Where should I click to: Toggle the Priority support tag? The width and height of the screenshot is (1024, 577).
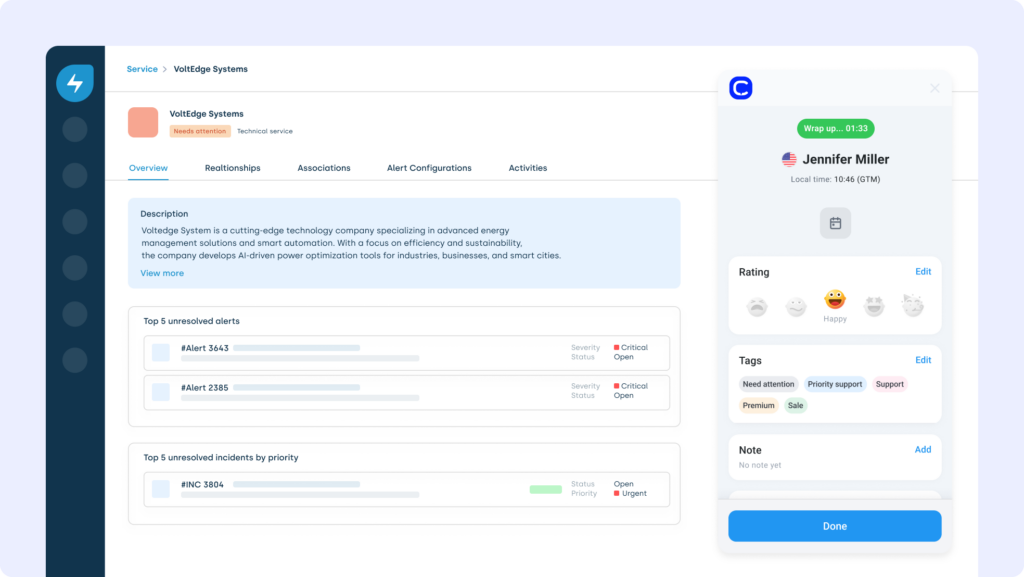tap(835, 384)
